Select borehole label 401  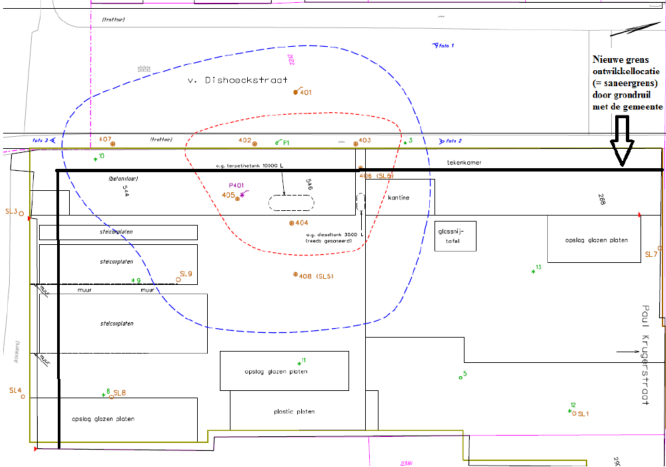pyautogui.click(x=306, y=92)
